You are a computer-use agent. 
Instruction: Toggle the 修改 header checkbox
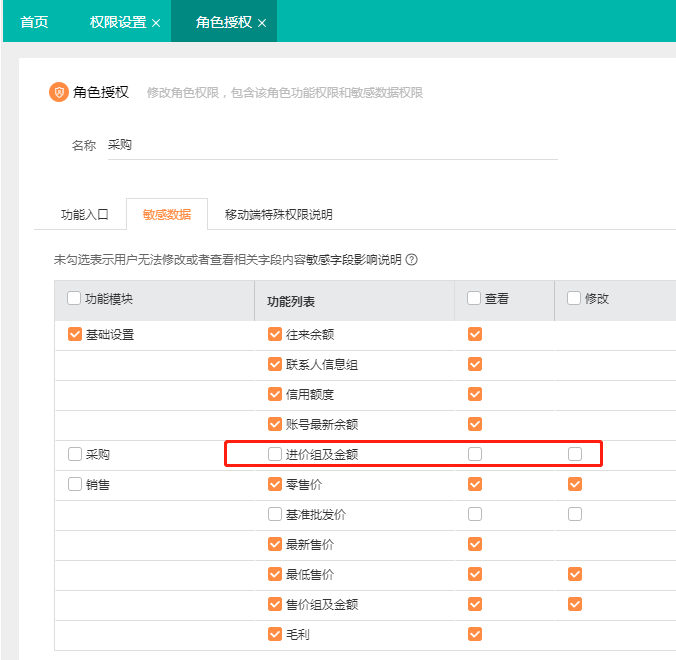pos(574,298)
